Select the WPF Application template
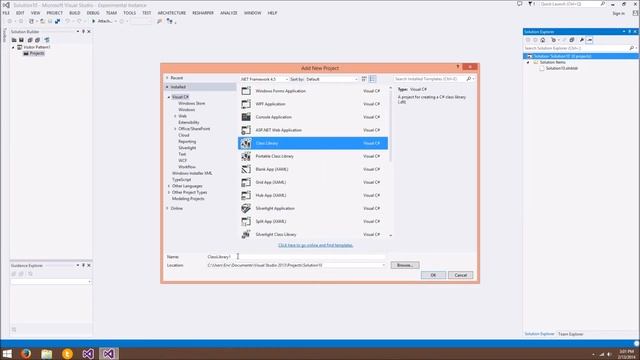Image resolution: width=640 pixels, height=360 pixels. pyautogui.click(x=313, y=104)
